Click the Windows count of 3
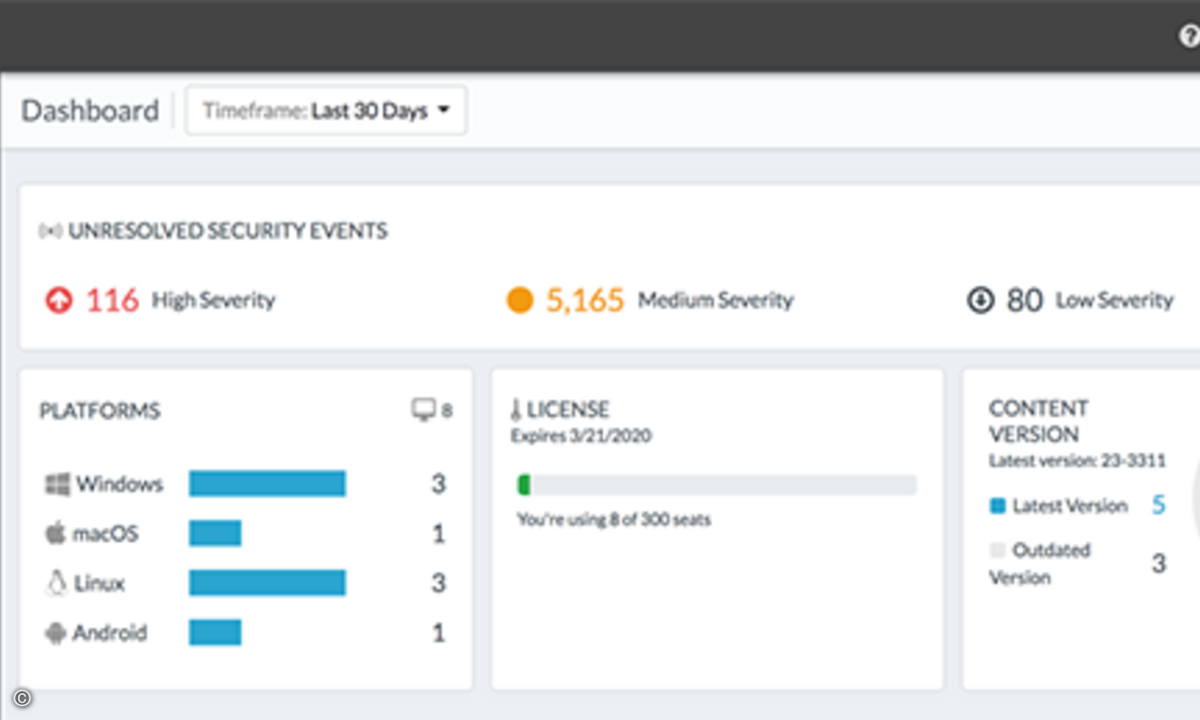Screen dimensions: 1200x720 438,484
